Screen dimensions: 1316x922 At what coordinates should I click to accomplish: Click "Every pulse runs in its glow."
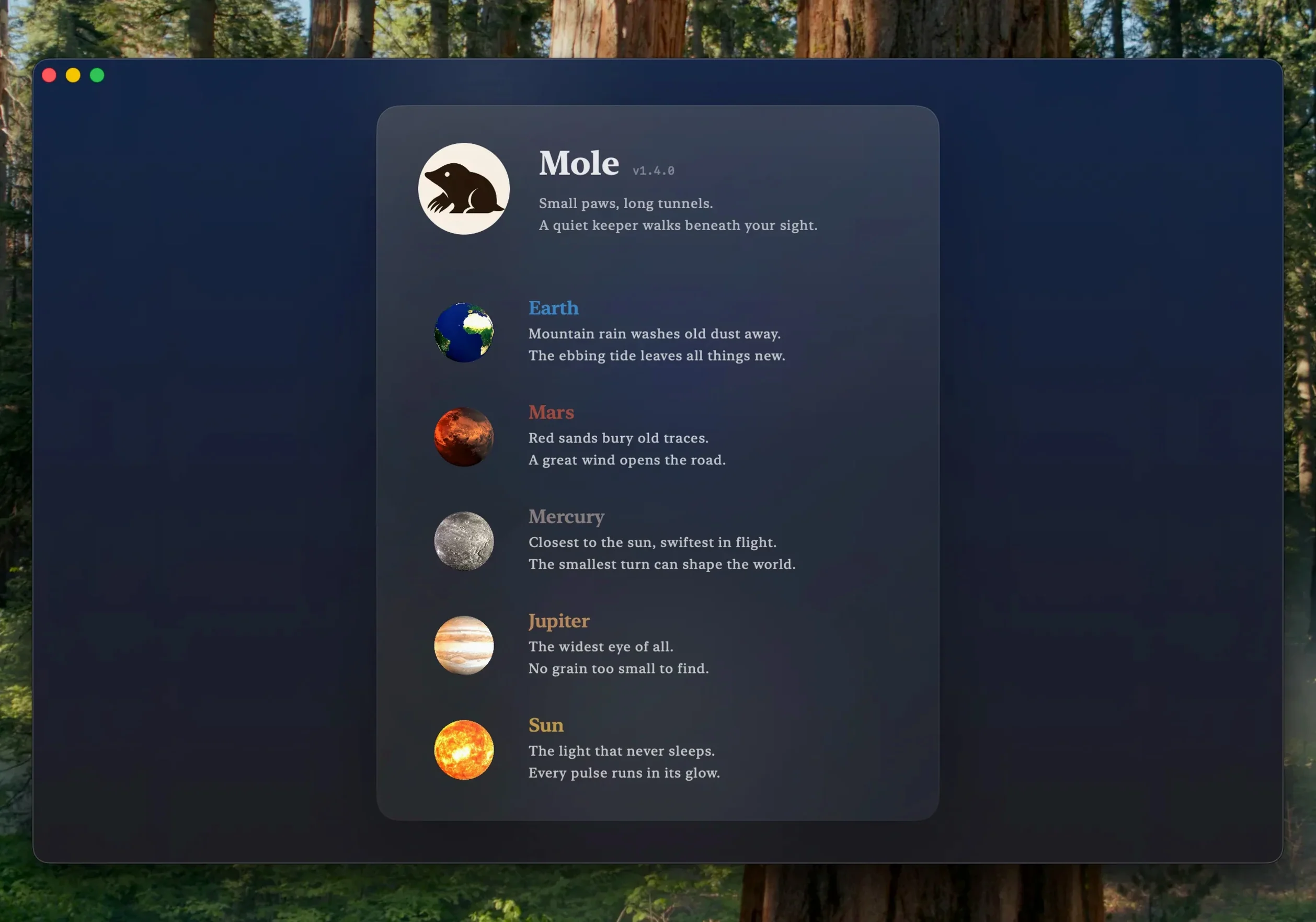[x=624, y=773]
